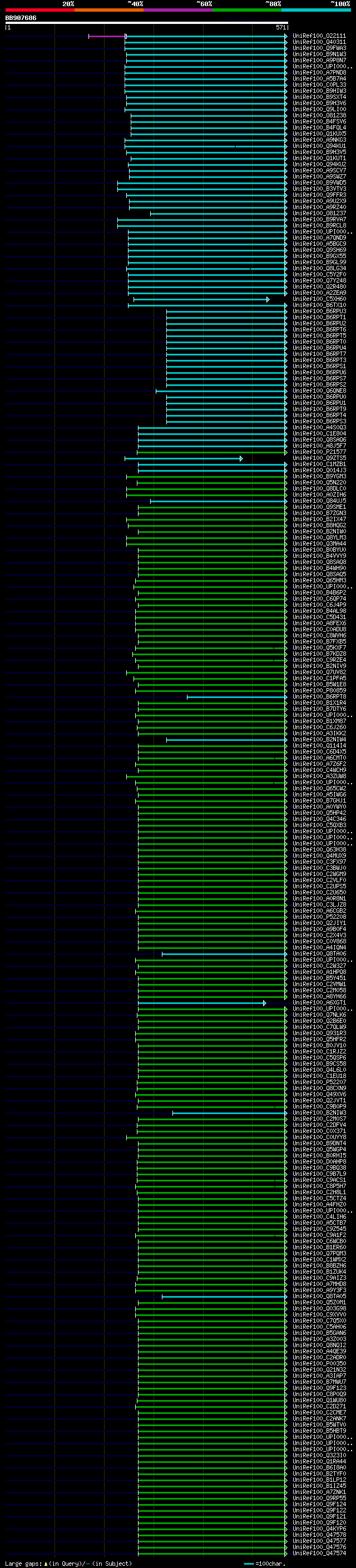Click the short cyan bar for UniRef100_C5XH60
The width and height of the screenshot is (356, 1568).
201,299
